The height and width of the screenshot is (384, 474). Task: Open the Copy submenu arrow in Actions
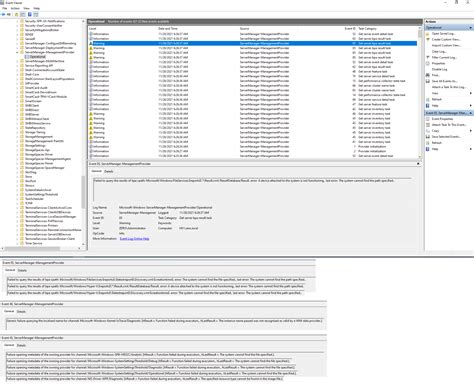pyautogui.click(x=471, y=131)
